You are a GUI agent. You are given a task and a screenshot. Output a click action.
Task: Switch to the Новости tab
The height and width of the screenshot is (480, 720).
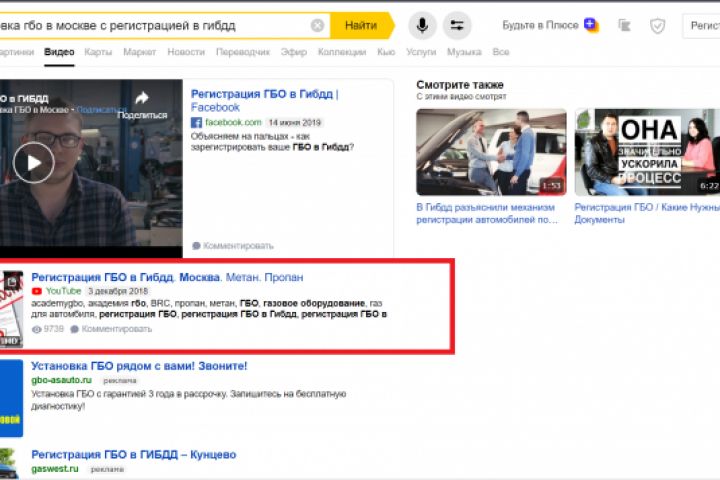[x=186, y=52]
